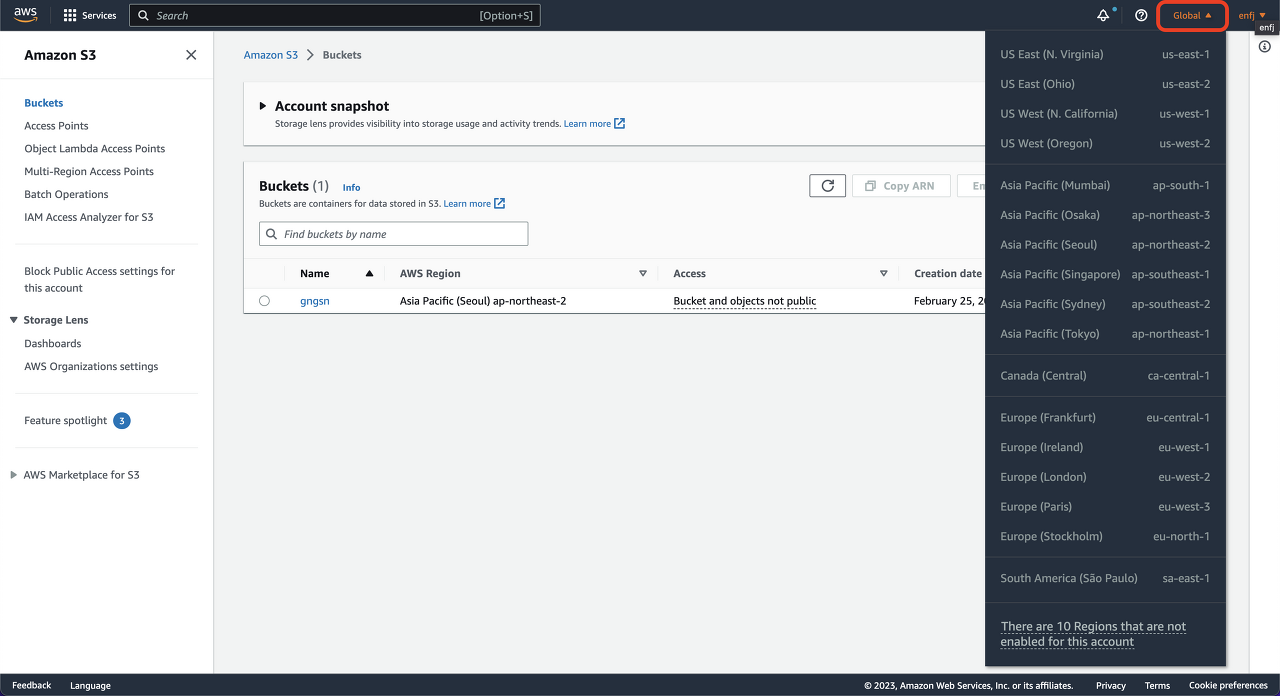This screenshot has width=1280, height=696.
Task: Open AWS Organizations settings
Action: (x=91, y=367)
